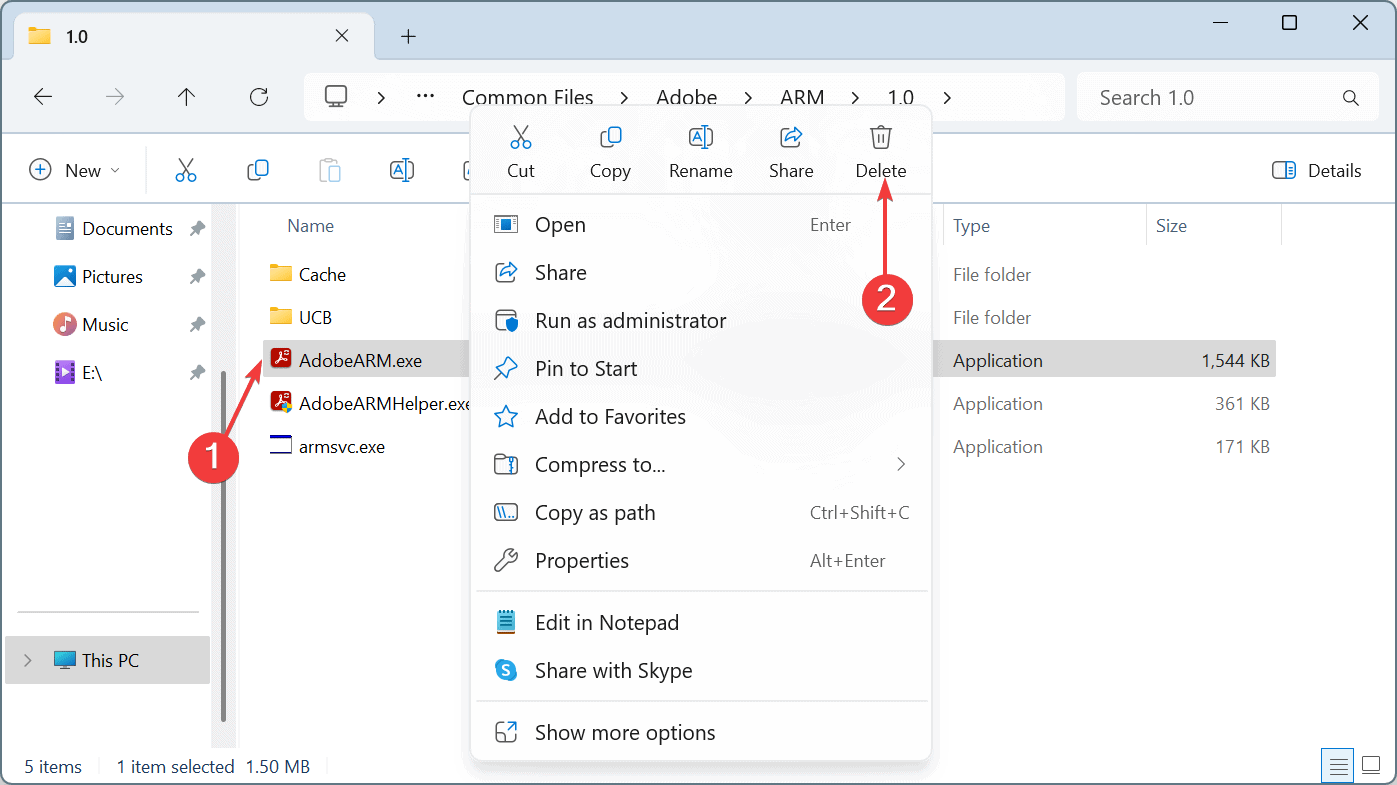Choose Run as administrator

tap(701, 321)
